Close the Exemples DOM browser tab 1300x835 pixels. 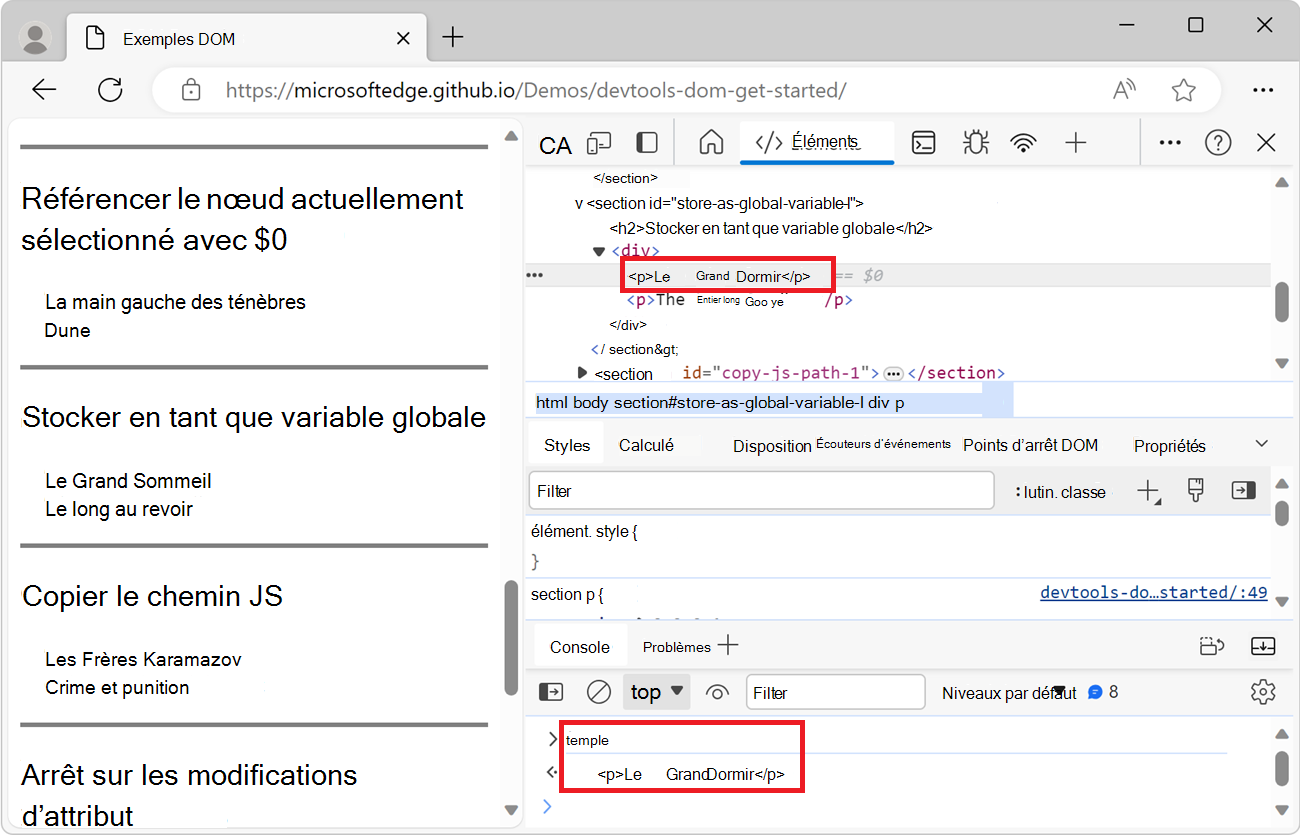click(x=404, y=38)
